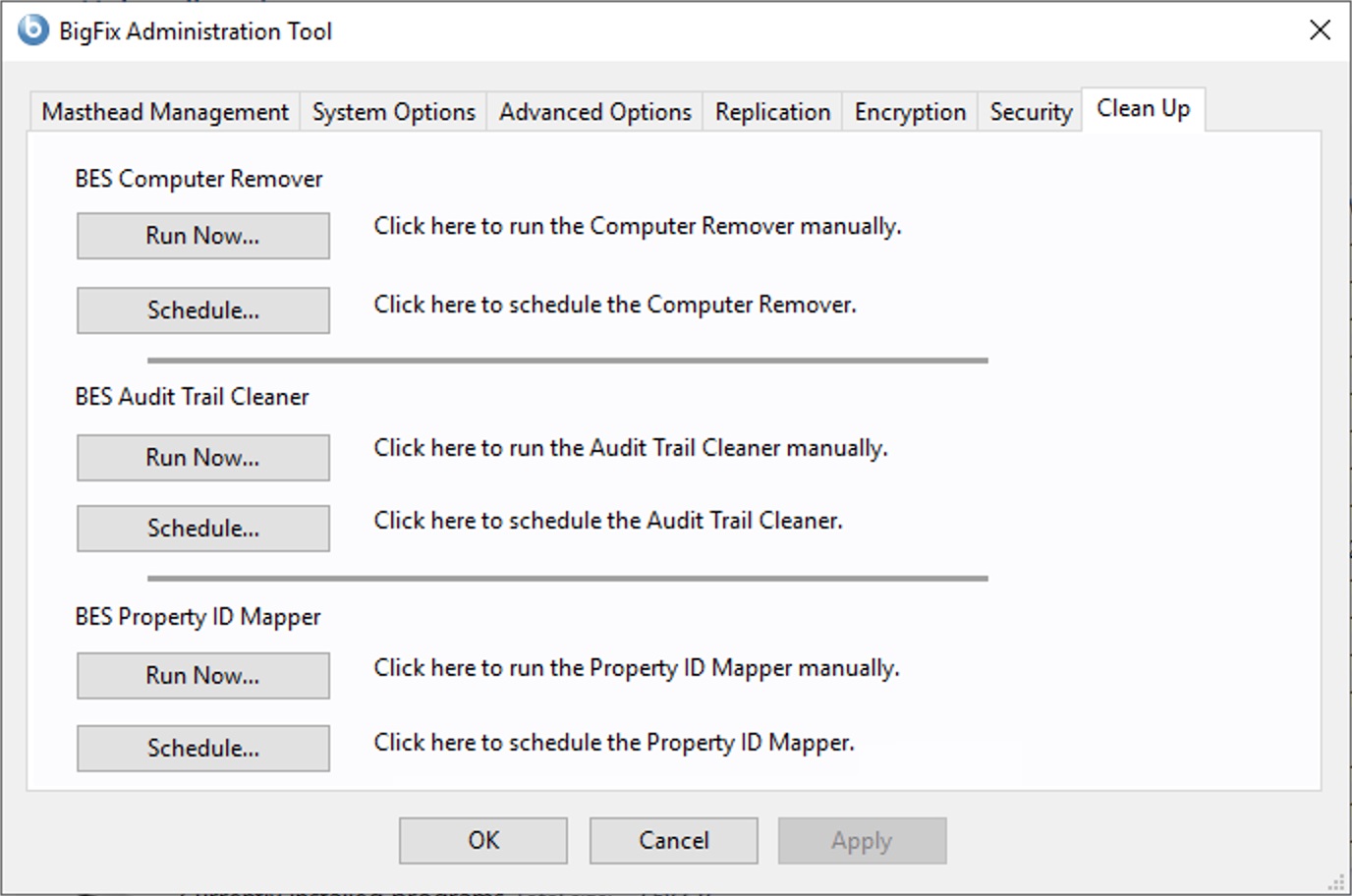Open the Encryption tab

point(910,112)
